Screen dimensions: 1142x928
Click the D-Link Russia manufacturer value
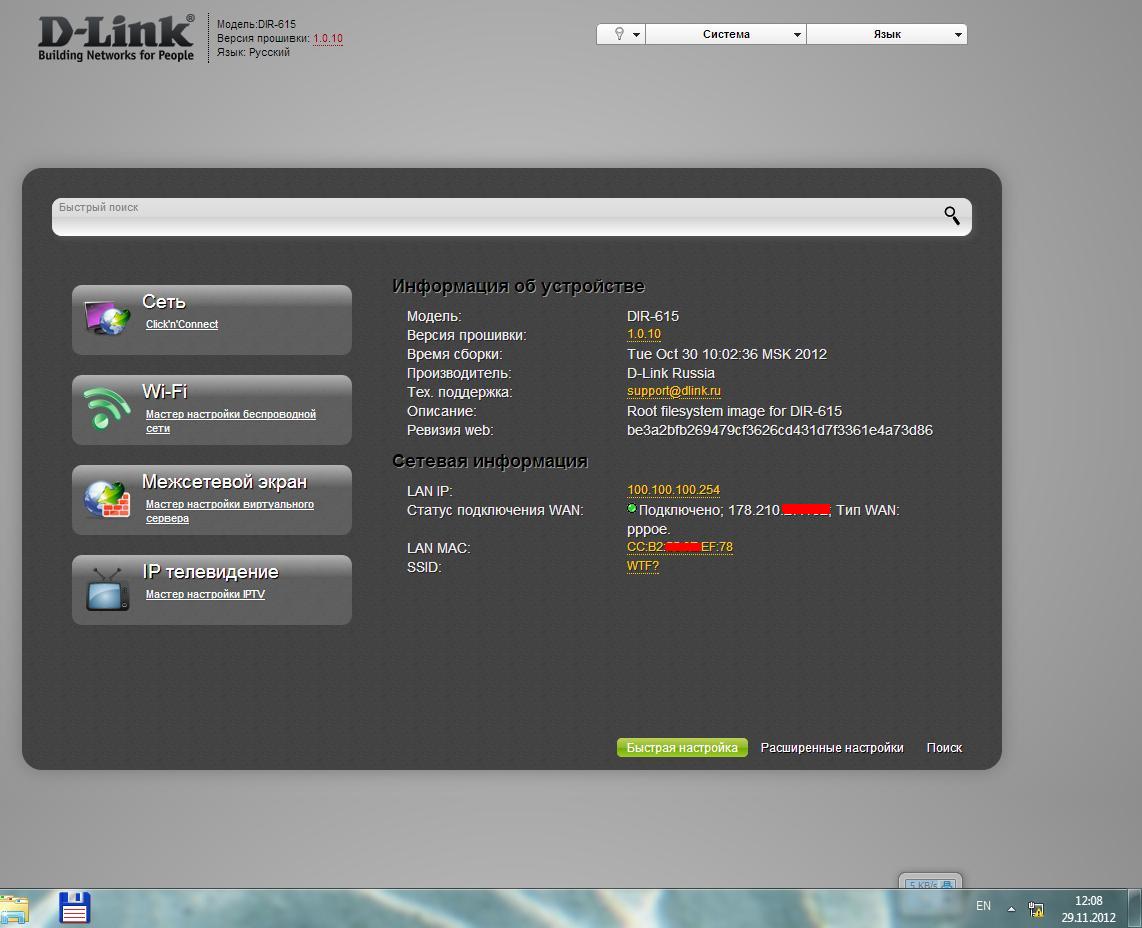click(x=671, y=373)
